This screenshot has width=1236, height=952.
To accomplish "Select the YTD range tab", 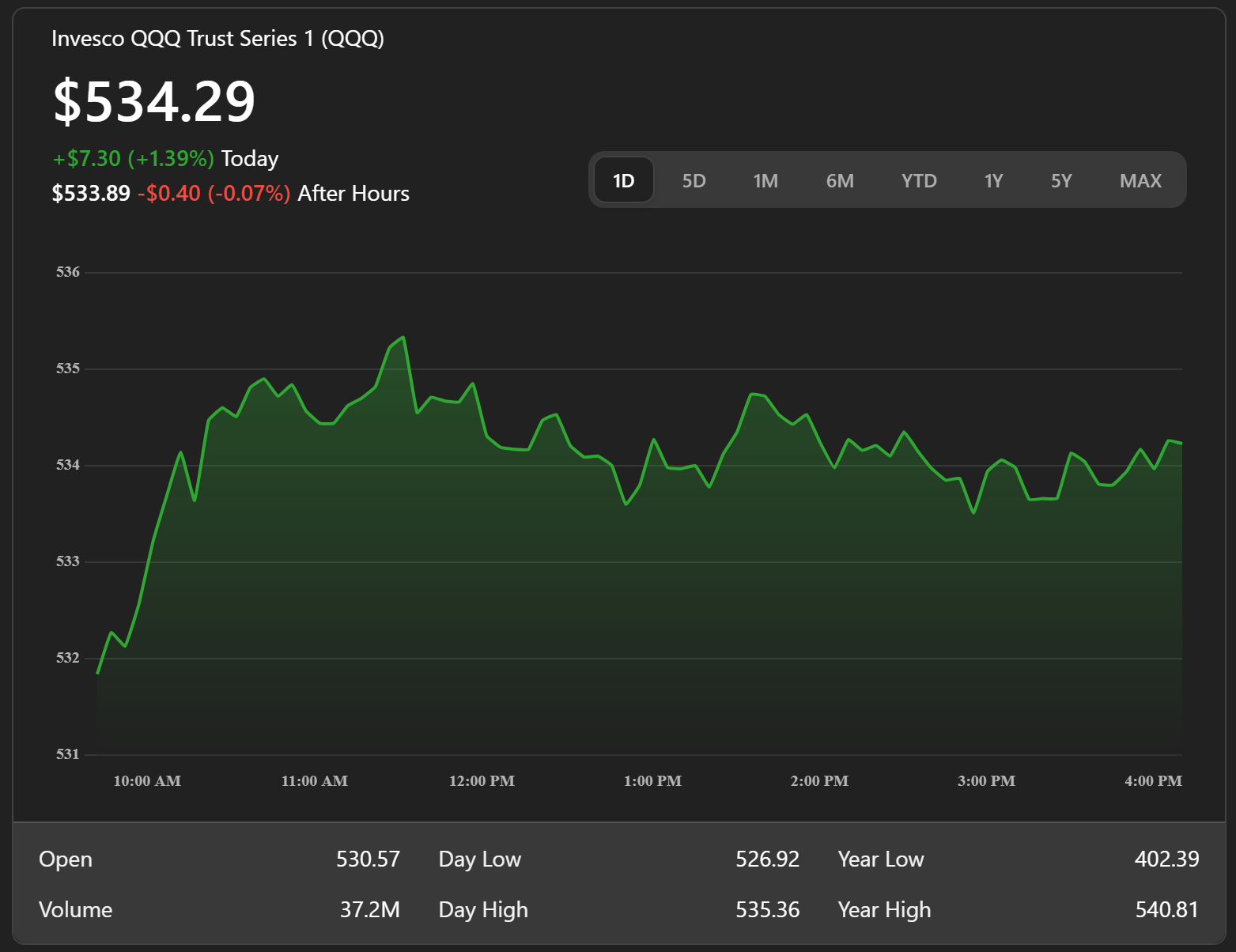I will [x=919, y=180].
